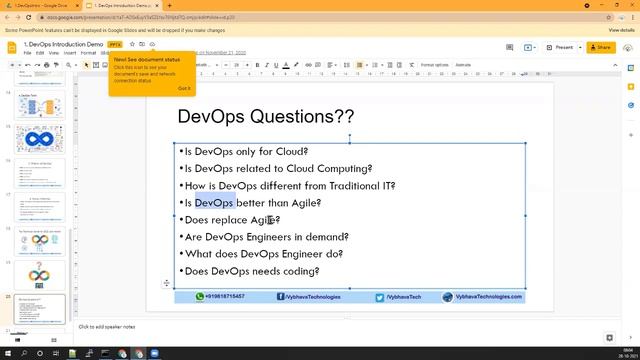
Task: Toggle the Bulleted list button
Action: pyautogui.click(x=360, y=65)
